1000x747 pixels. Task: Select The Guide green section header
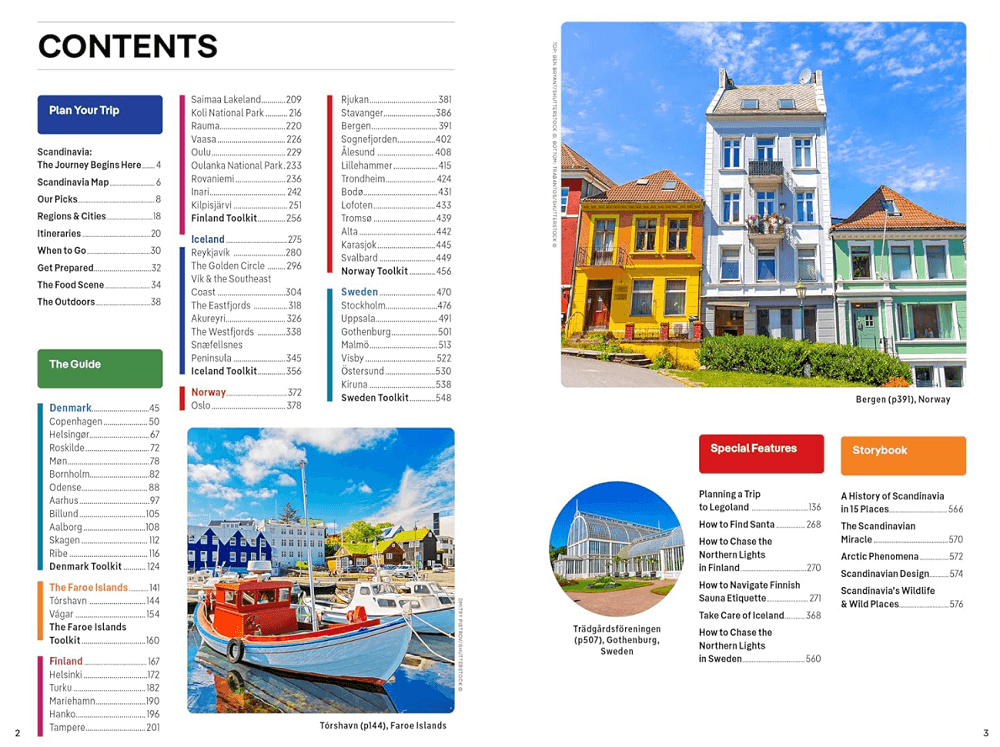pos(99,367)
